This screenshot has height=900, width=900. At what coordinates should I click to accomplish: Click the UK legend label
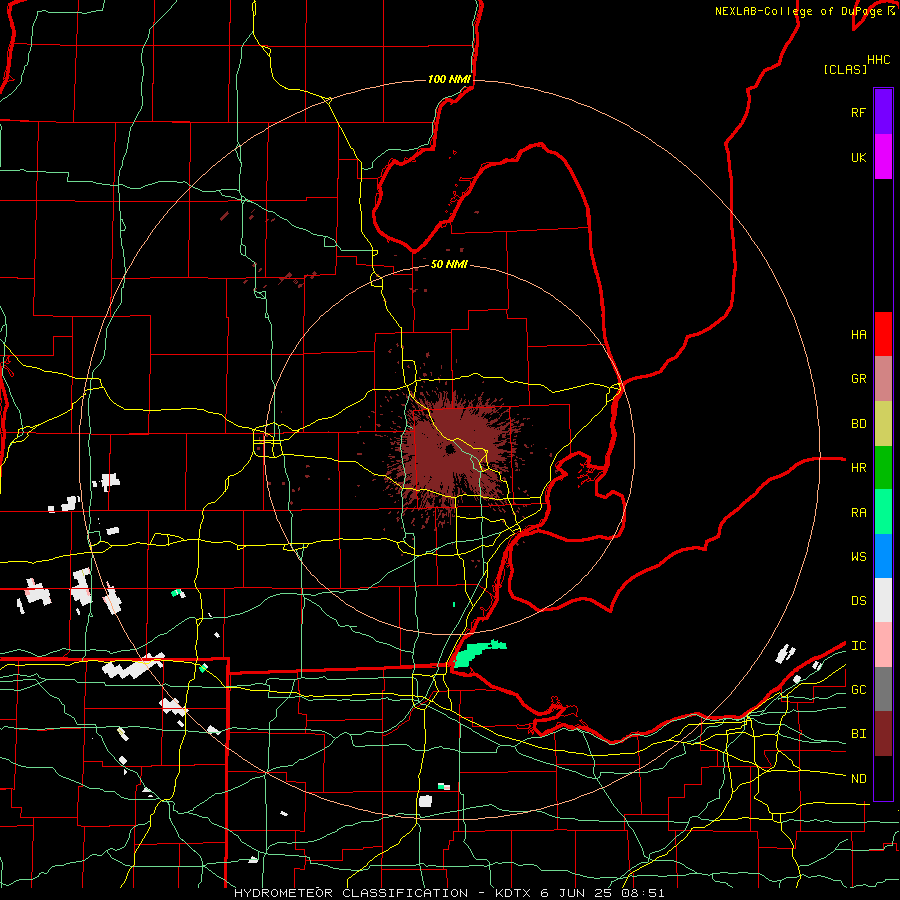pos(858,157)
